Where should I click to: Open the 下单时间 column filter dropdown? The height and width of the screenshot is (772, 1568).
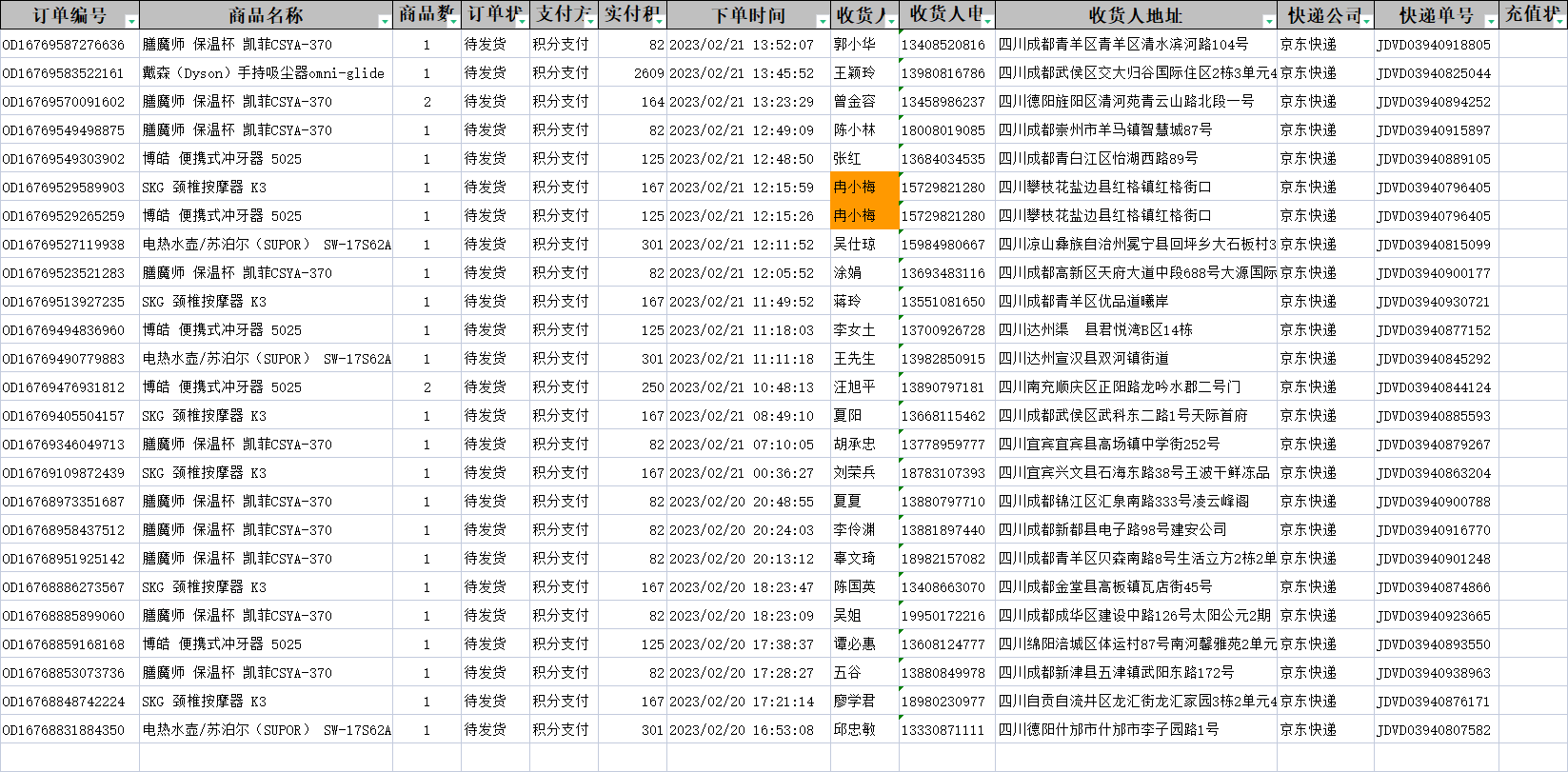point(823,21)
